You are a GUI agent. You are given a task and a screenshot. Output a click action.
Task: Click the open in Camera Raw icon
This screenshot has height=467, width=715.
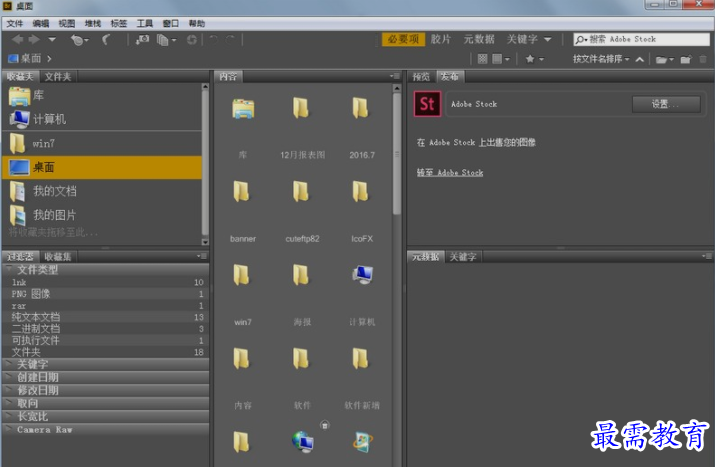click(x=192, y=40)
